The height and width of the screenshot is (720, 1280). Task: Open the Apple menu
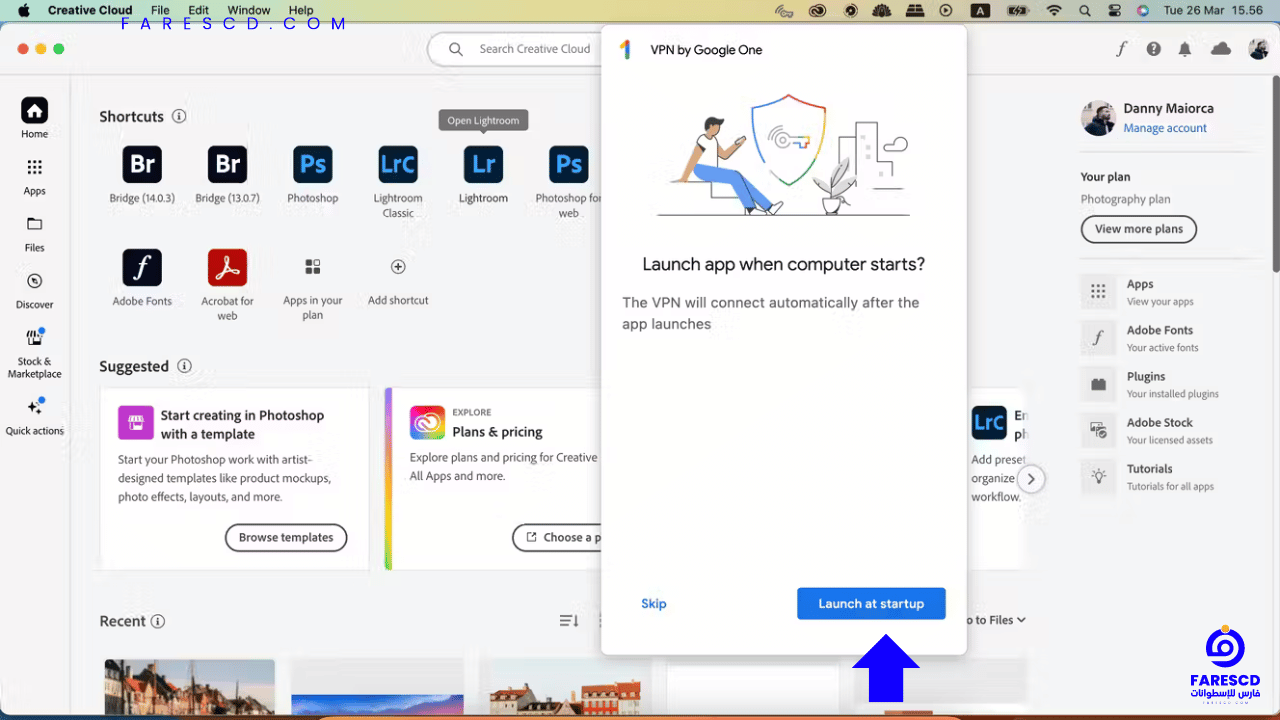[x=24, y=10]
